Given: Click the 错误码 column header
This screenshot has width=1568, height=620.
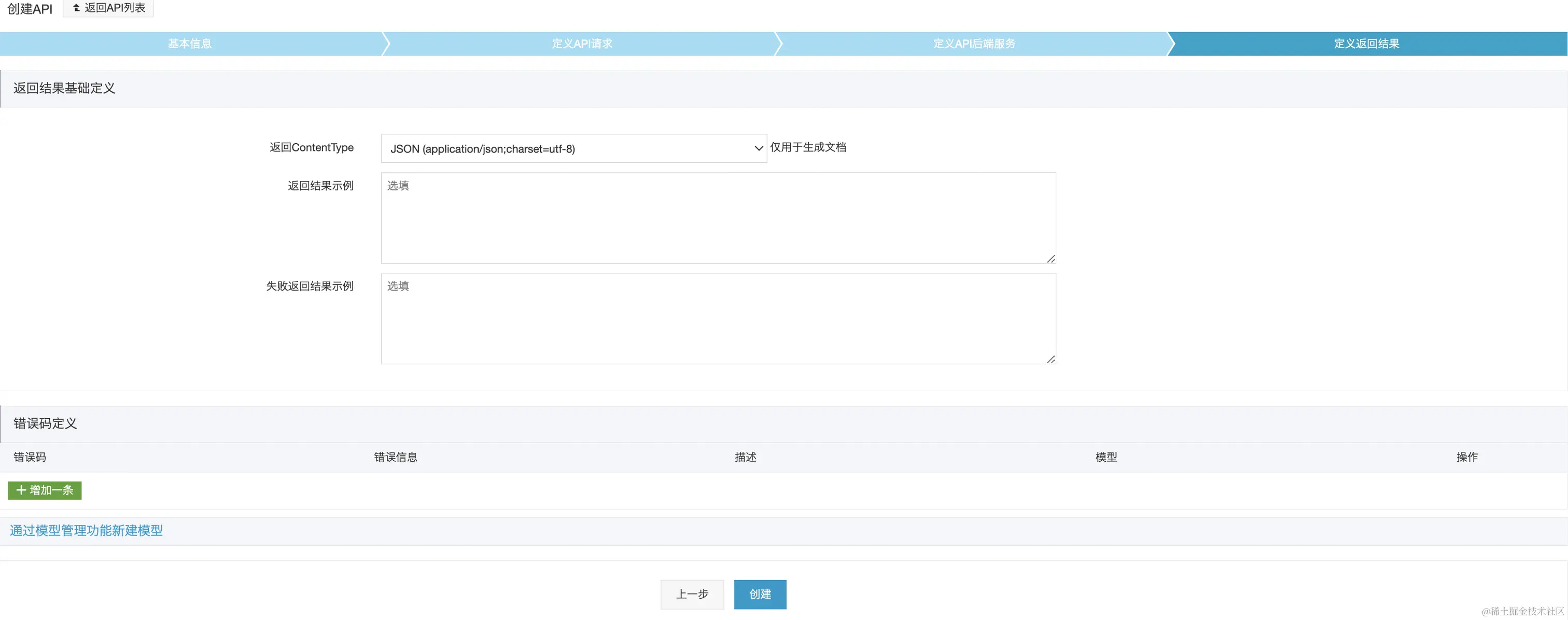Looking at the screenshot, I should pyautogui.click(x=30, y=458).
